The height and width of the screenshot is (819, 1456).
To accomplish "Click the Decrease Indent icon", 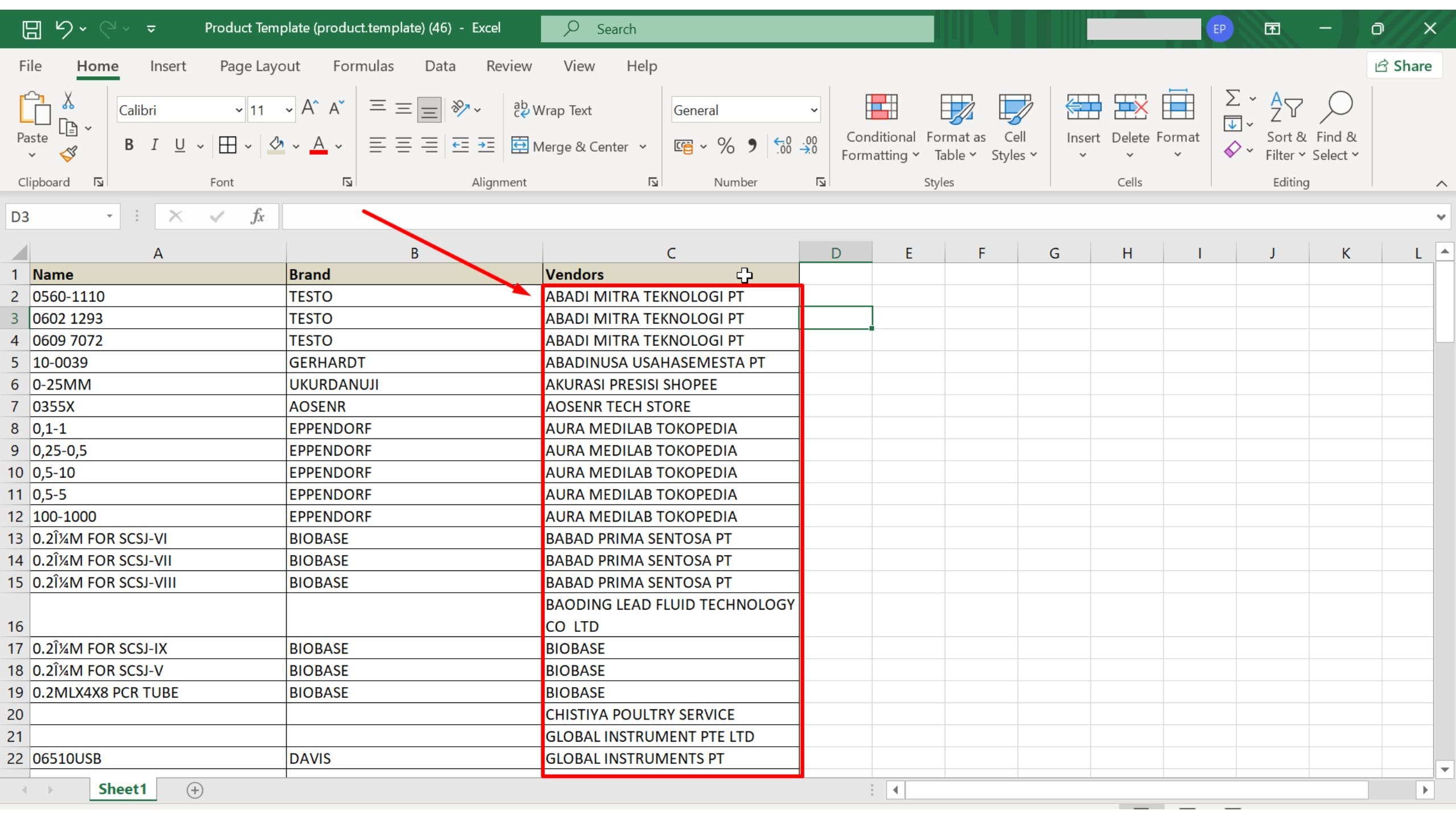I will coord(460,146).
